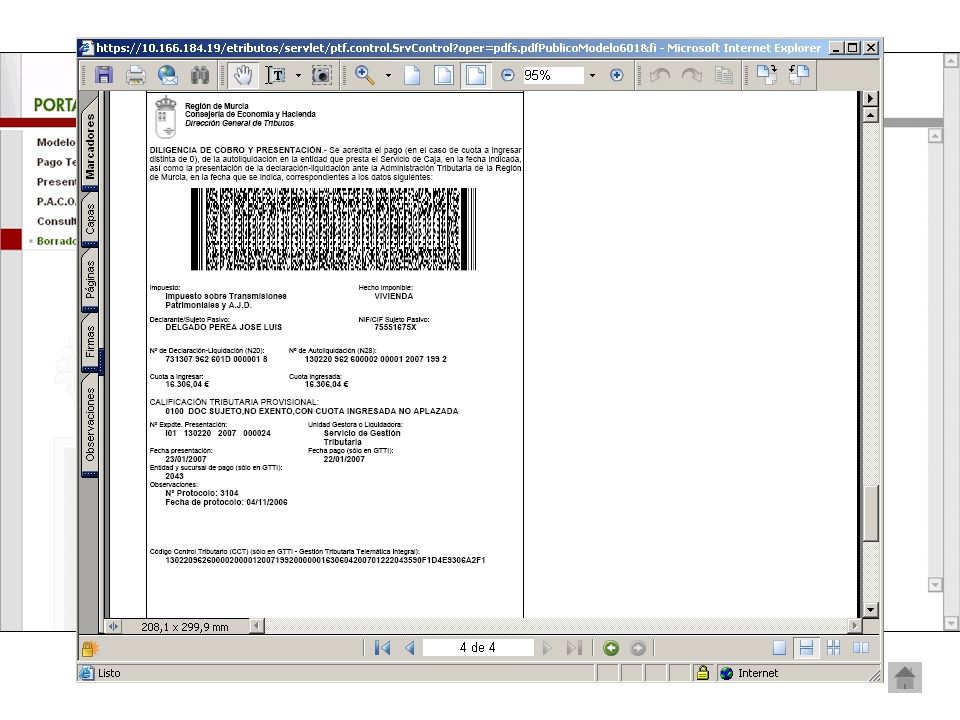Click the zoom percentage field showing 95%

552,75
